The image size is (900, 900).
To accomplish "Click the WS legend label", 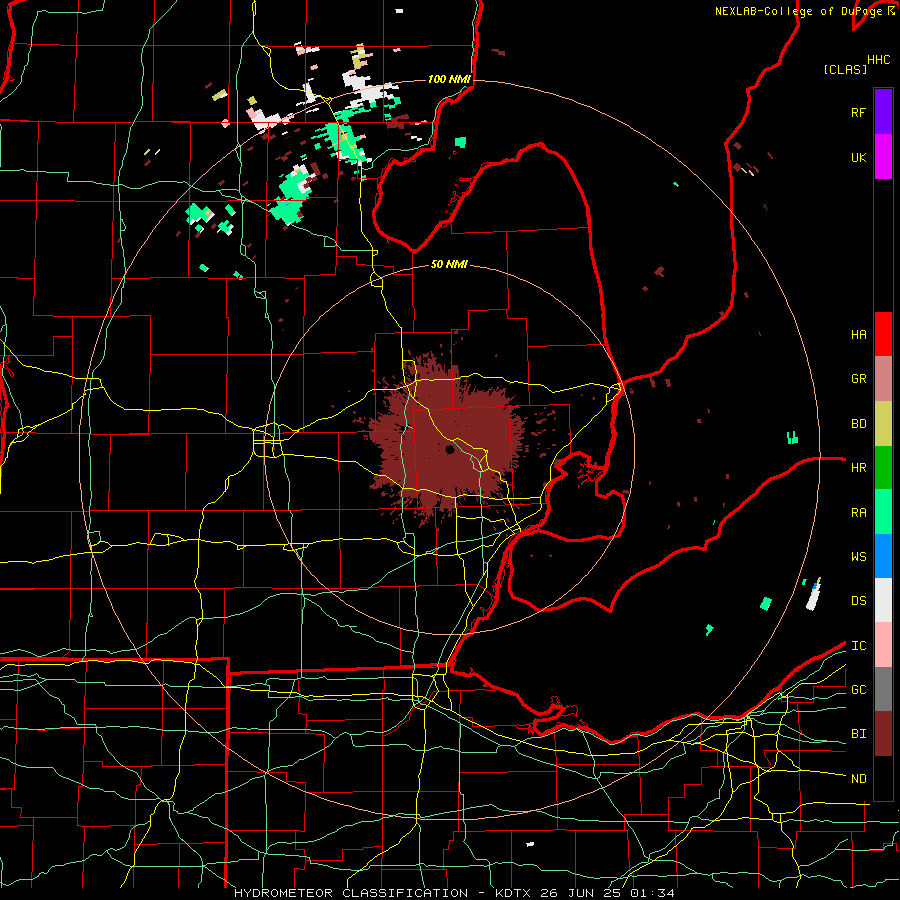I will coord(858,557).
